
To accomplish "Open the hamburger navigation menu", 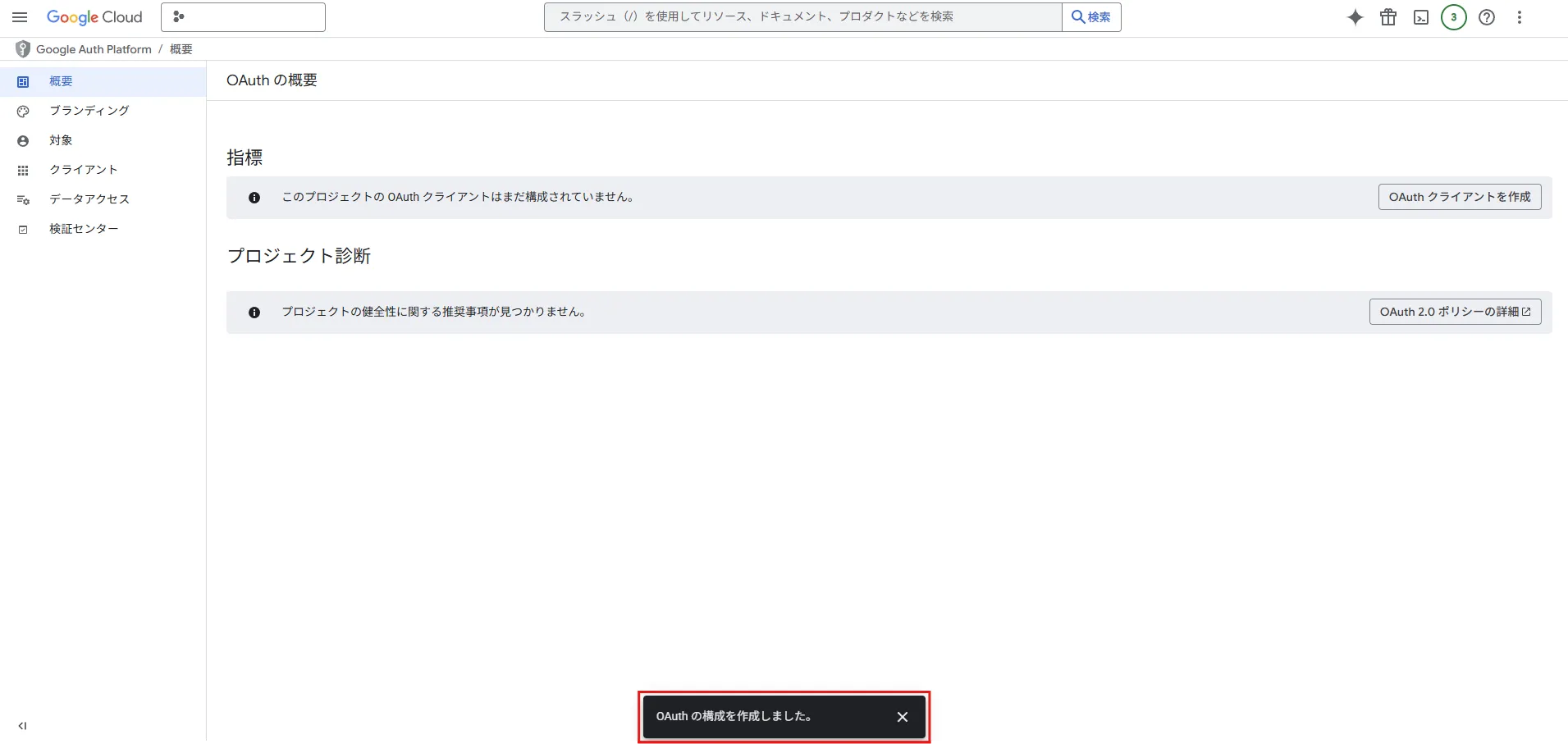I will tap(20, 17).
